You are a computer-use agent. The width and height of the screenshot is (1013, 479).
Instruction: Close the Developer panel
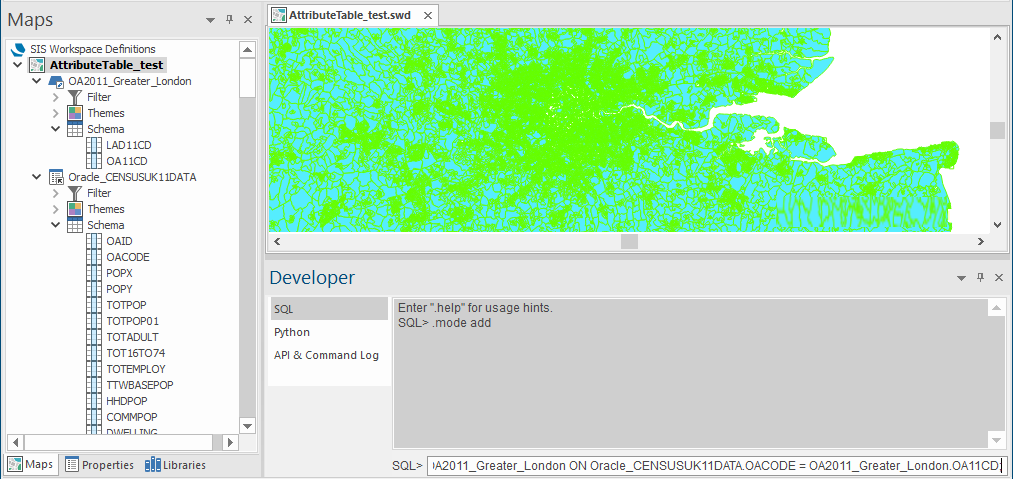999,278
